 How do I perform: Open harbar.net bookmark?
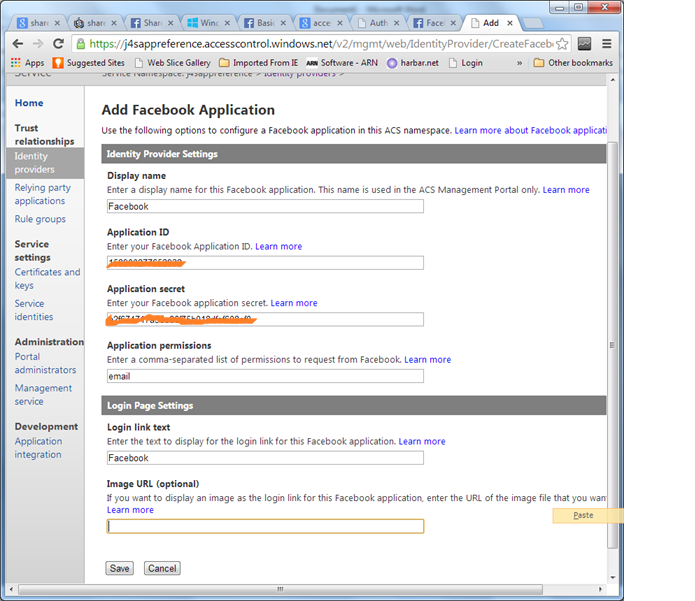click(x=413, y=63)
